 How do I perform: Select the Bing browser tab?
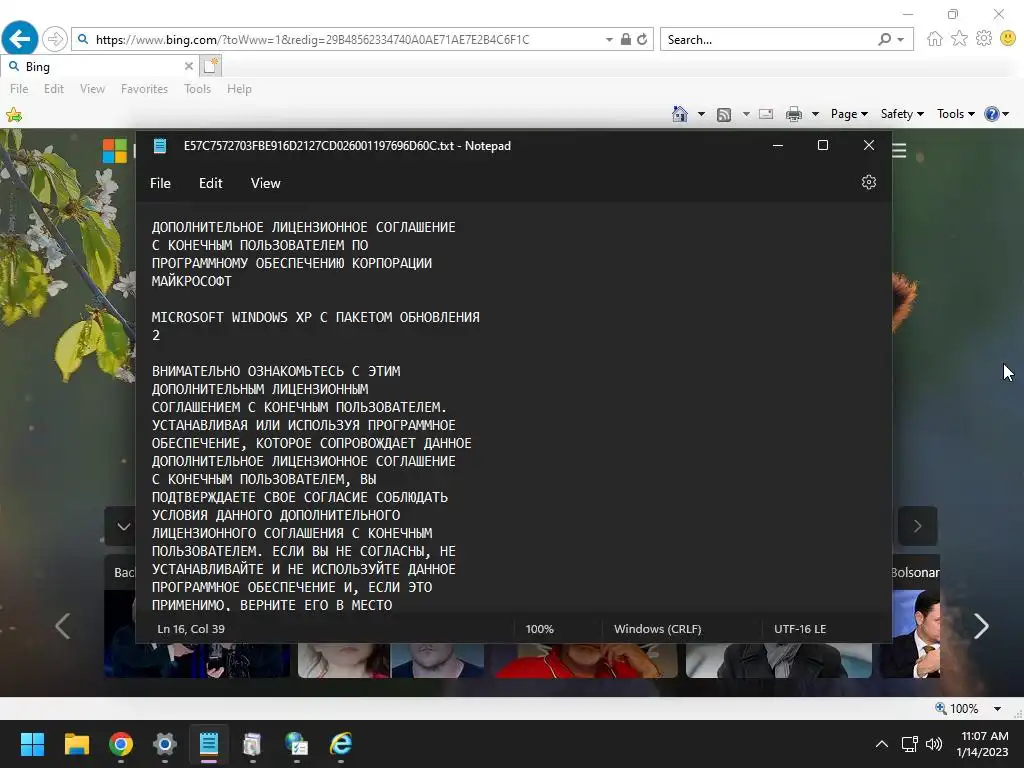pos(98,66)
